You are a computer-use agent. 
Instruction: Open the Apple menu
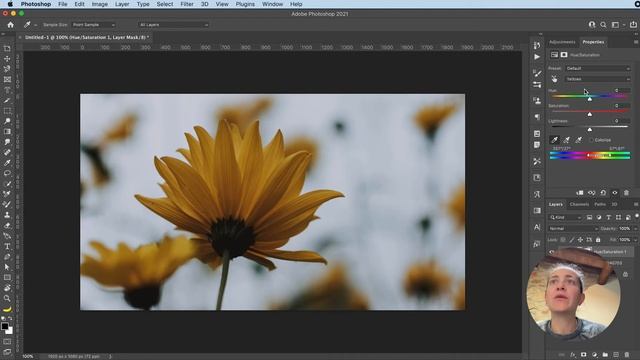point(10,4)
